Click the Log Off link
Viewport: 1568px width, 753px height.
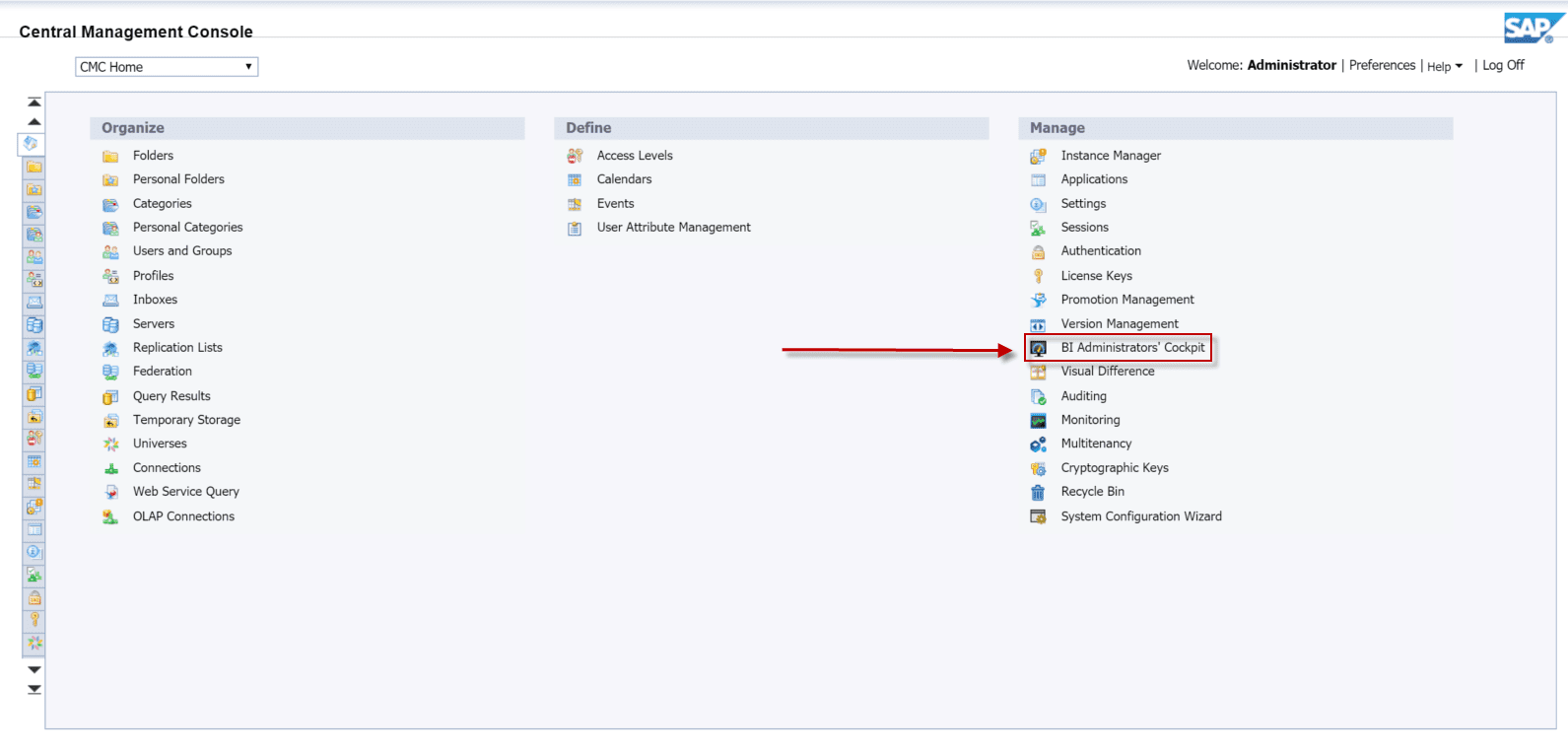point(1503,65)
